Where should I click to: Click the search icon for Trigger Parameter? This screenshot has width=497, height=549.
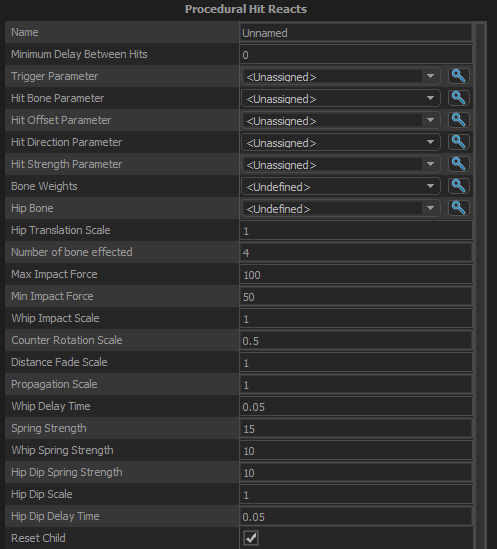tap(458, 76)
